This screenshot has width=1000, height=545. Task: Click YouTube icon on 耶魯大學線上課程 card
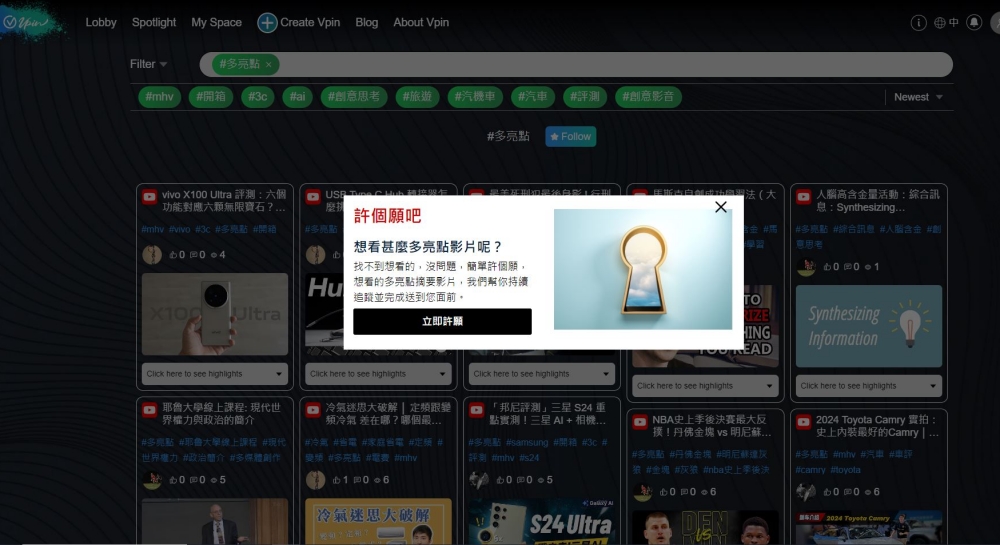point(150,410)
